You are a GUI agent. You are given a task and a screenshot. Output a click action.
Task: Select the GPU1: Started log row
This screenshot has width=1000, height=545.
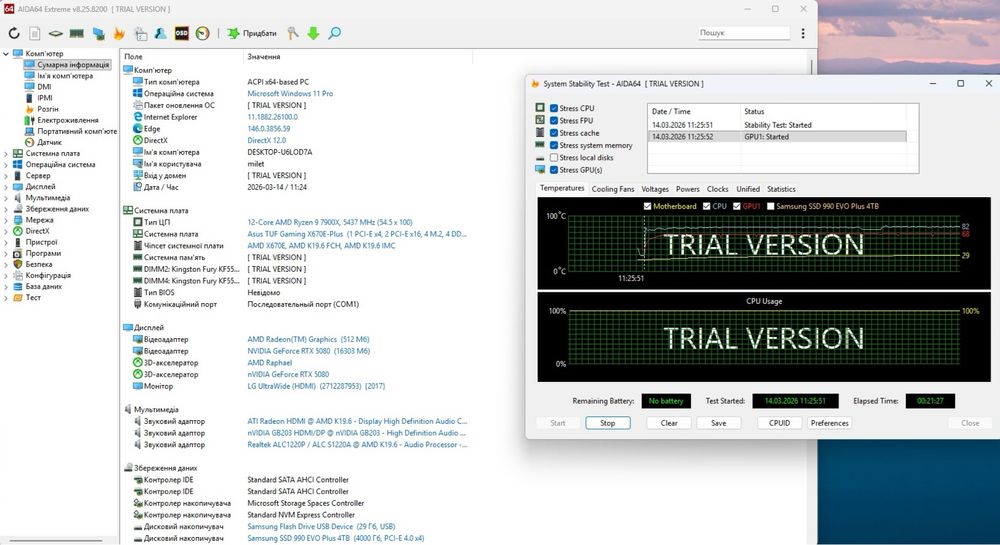(777, 136)
